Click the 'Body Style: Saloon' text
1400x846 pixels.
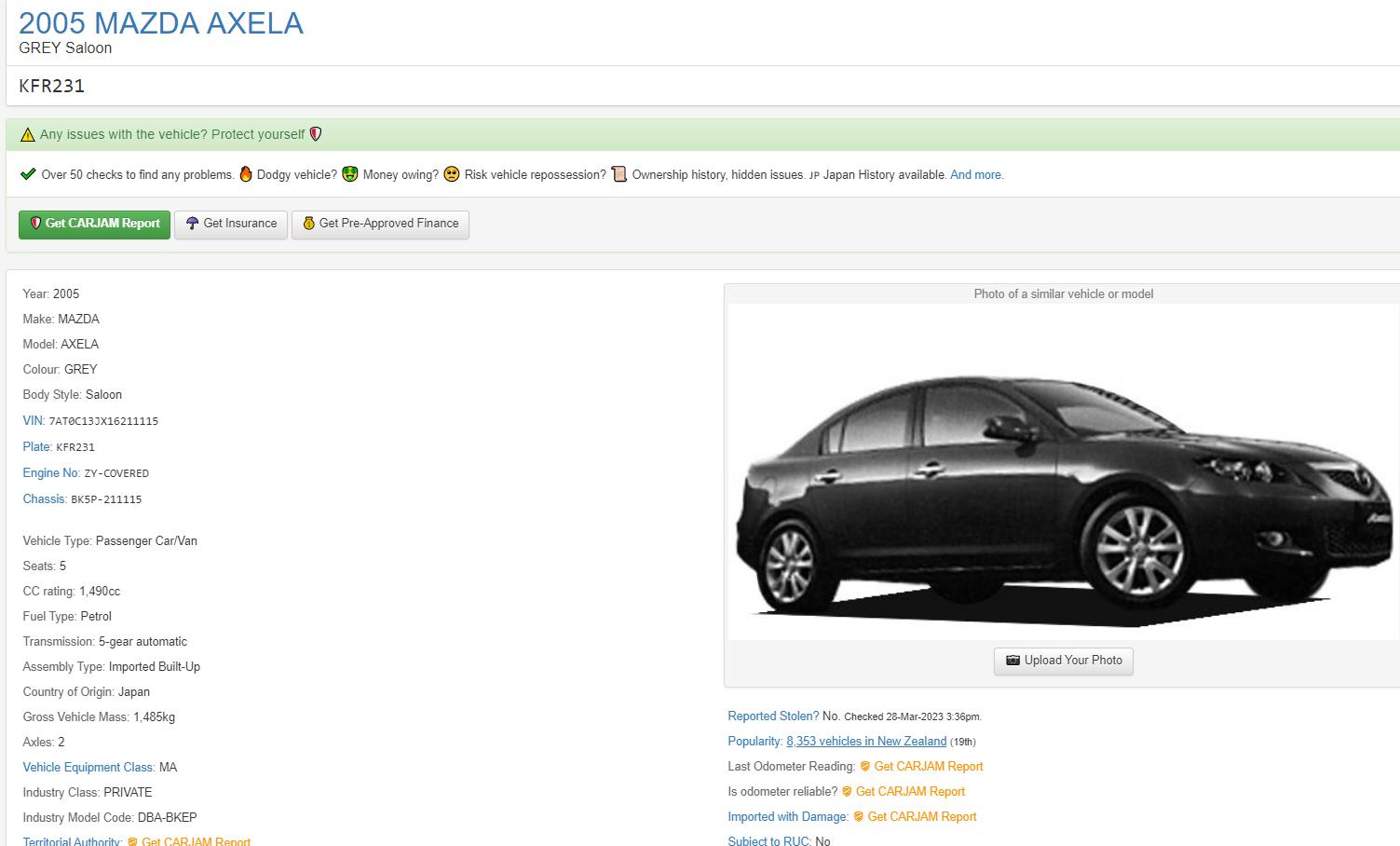coord(73,395)
